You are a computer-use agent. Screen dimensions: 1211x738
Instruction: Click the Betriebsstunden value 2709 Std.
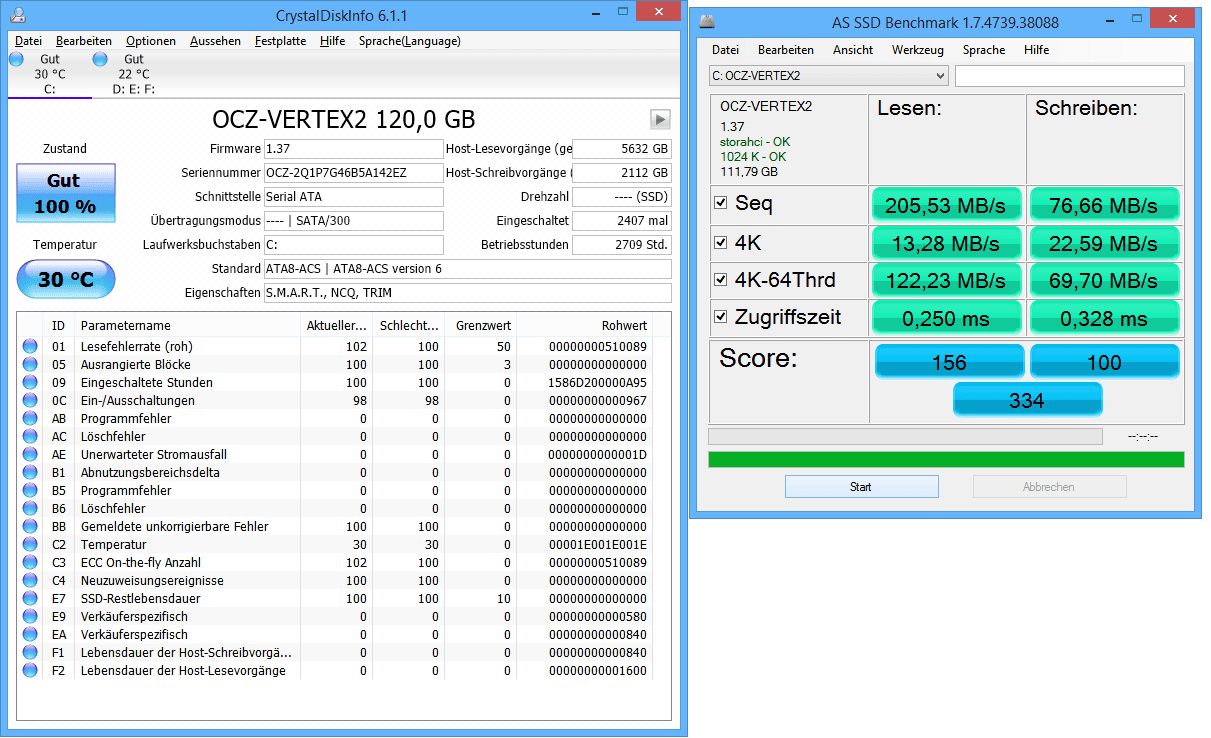621,245
